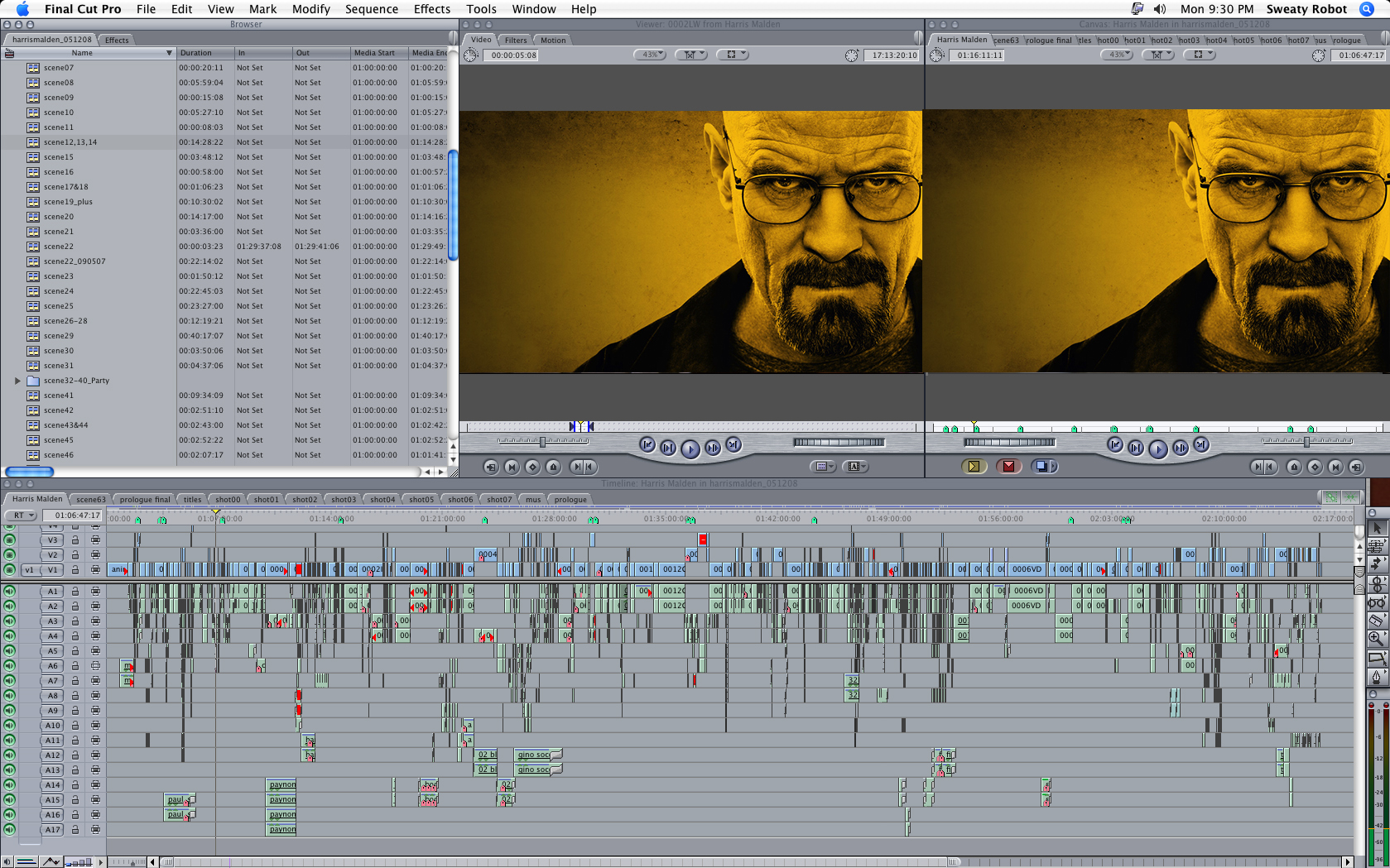Click the v1 source track control
The width and height of the screenshot is (1390, 868).
pyautogui.click(x=29, y=569)
